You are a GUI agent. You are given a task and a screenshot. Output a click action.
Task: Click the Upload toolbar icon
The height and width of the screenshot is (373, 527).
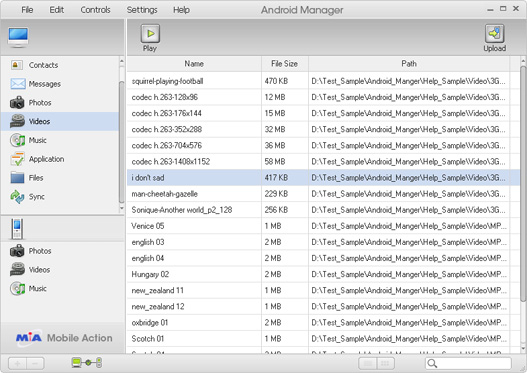[494, 34]
